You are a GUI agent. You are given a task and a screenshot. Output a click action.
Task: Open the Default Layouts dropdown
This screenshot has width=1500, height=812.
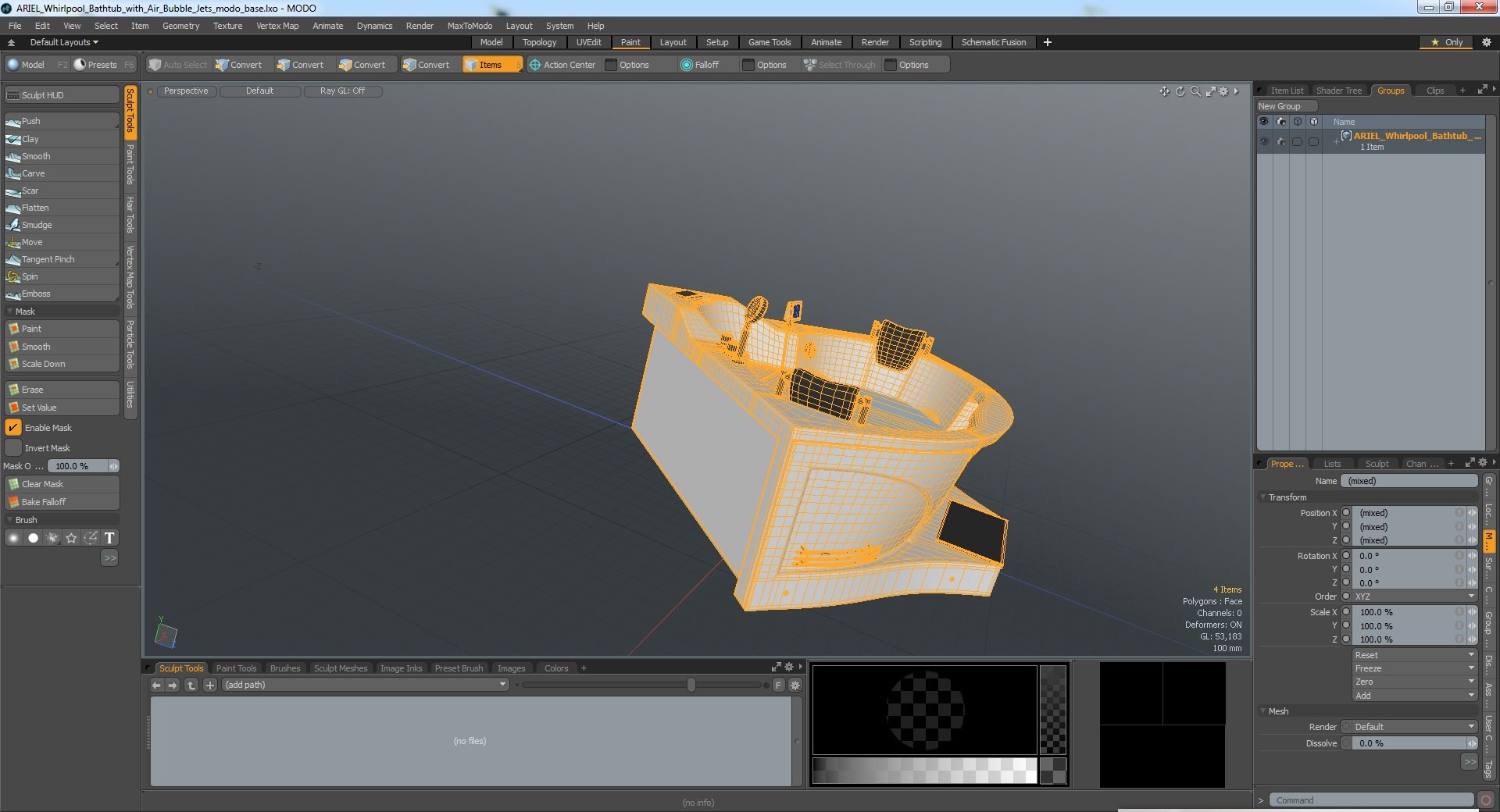[64, 42]
